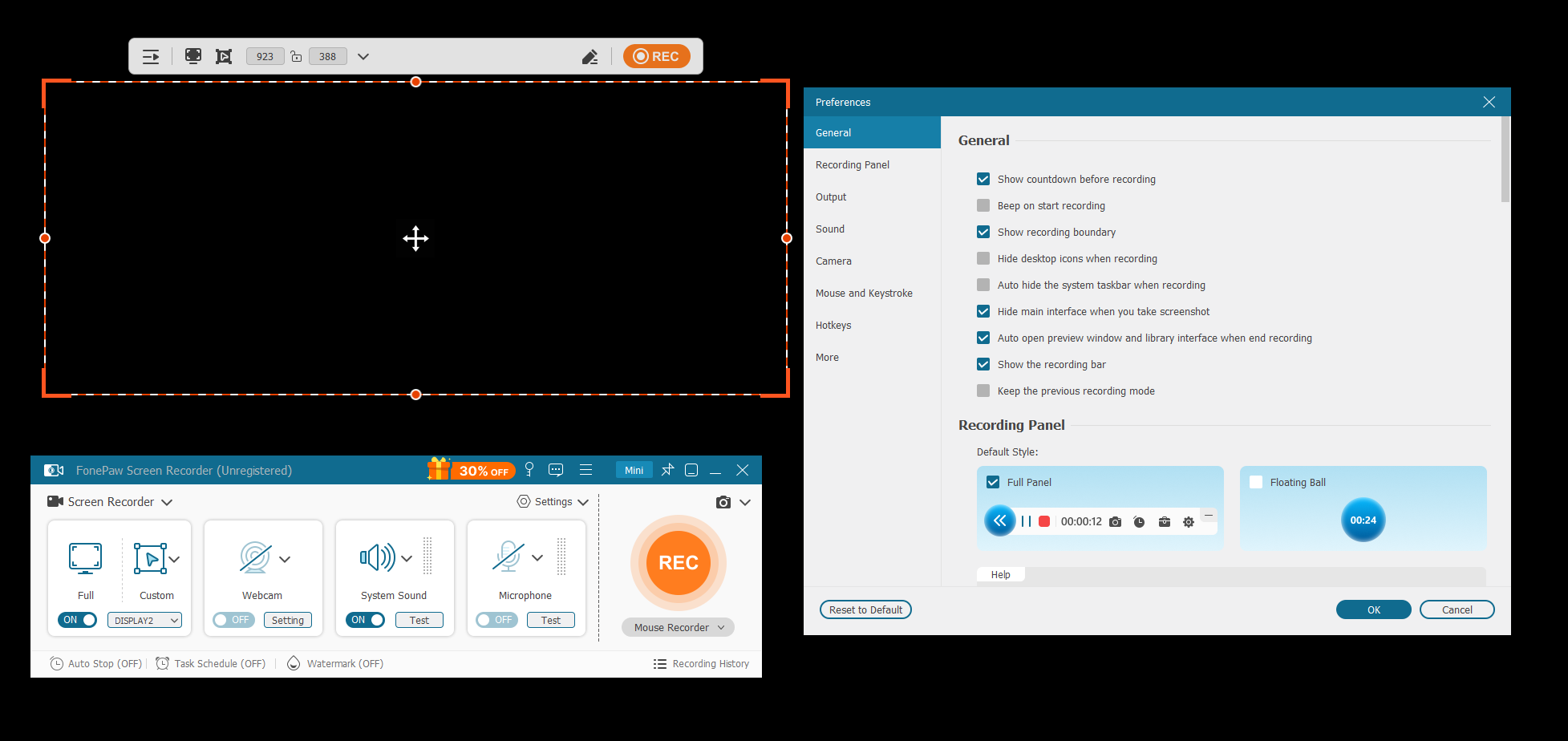This screenshot has width=1568, height=741.
Task: Adjust the System Sound volume level bar
Action: (x=427, y=556)
